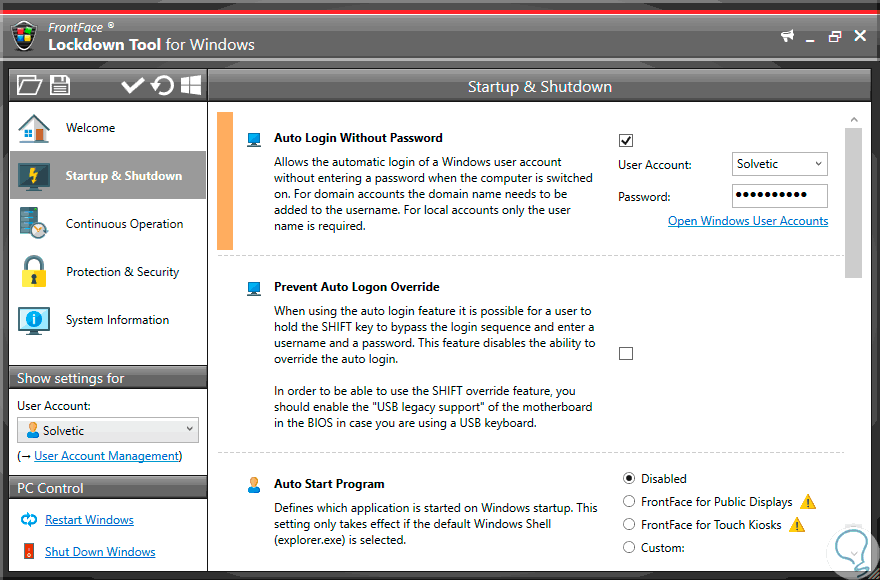Open the Show settings for User Account dropdown
The width and height of the screenshot is (880, 580).
coord(108,430)
